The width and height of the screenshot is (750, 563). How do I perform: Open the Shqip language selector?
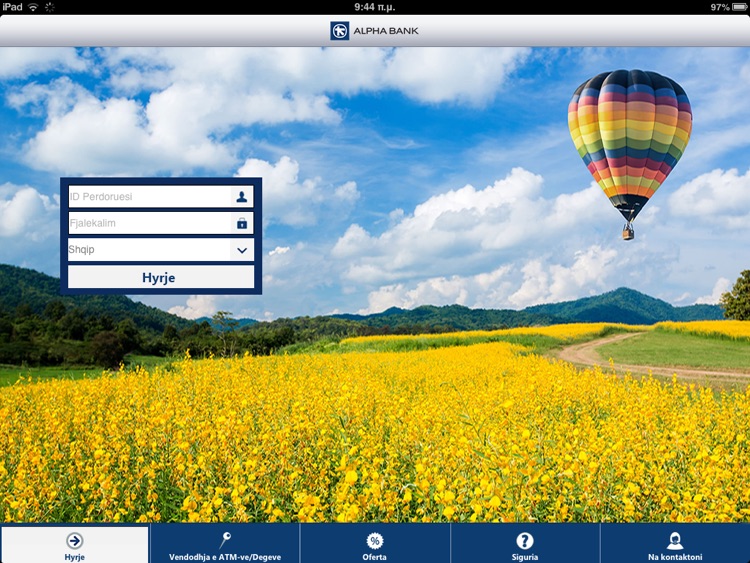(161, 250)
